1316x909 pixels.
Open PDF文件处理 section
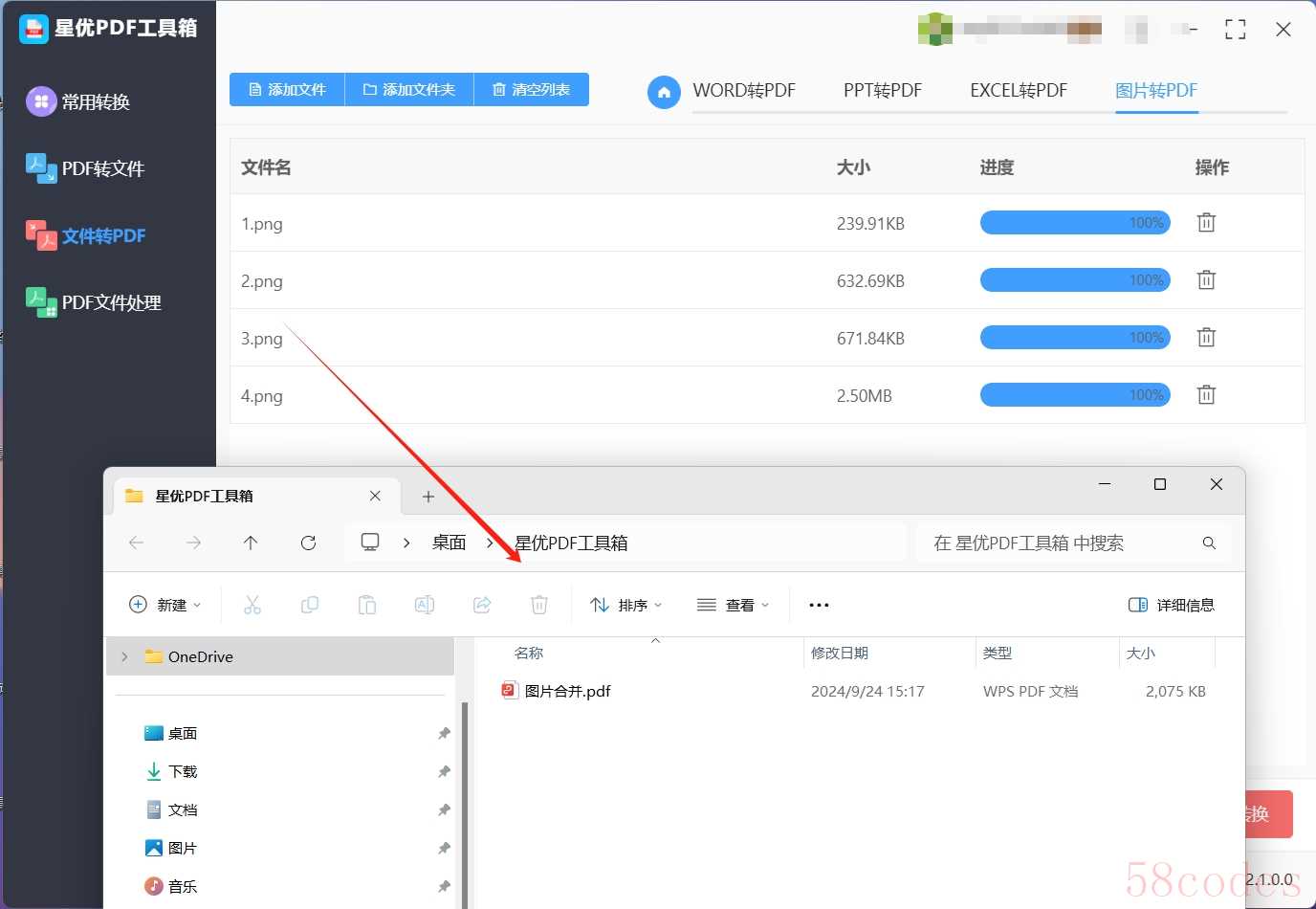94,302
